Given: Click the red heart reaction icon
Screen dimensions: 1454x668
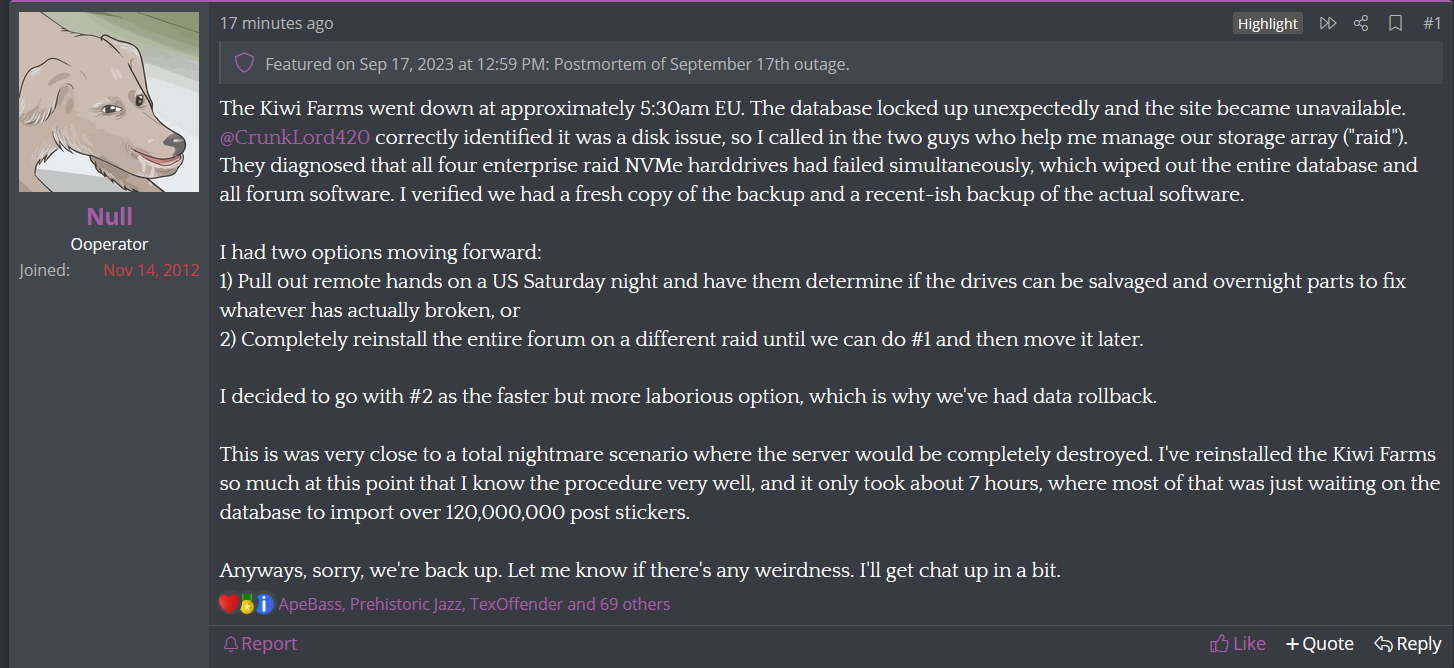Looking at the screenshot, I should click(228, 604).
